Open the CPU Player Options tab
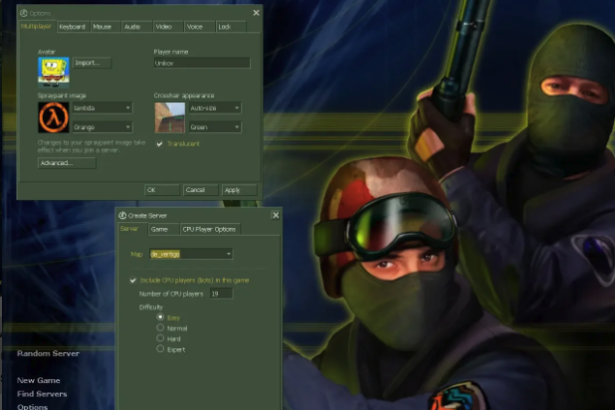The image size is (615, 410). coord(210,229)
